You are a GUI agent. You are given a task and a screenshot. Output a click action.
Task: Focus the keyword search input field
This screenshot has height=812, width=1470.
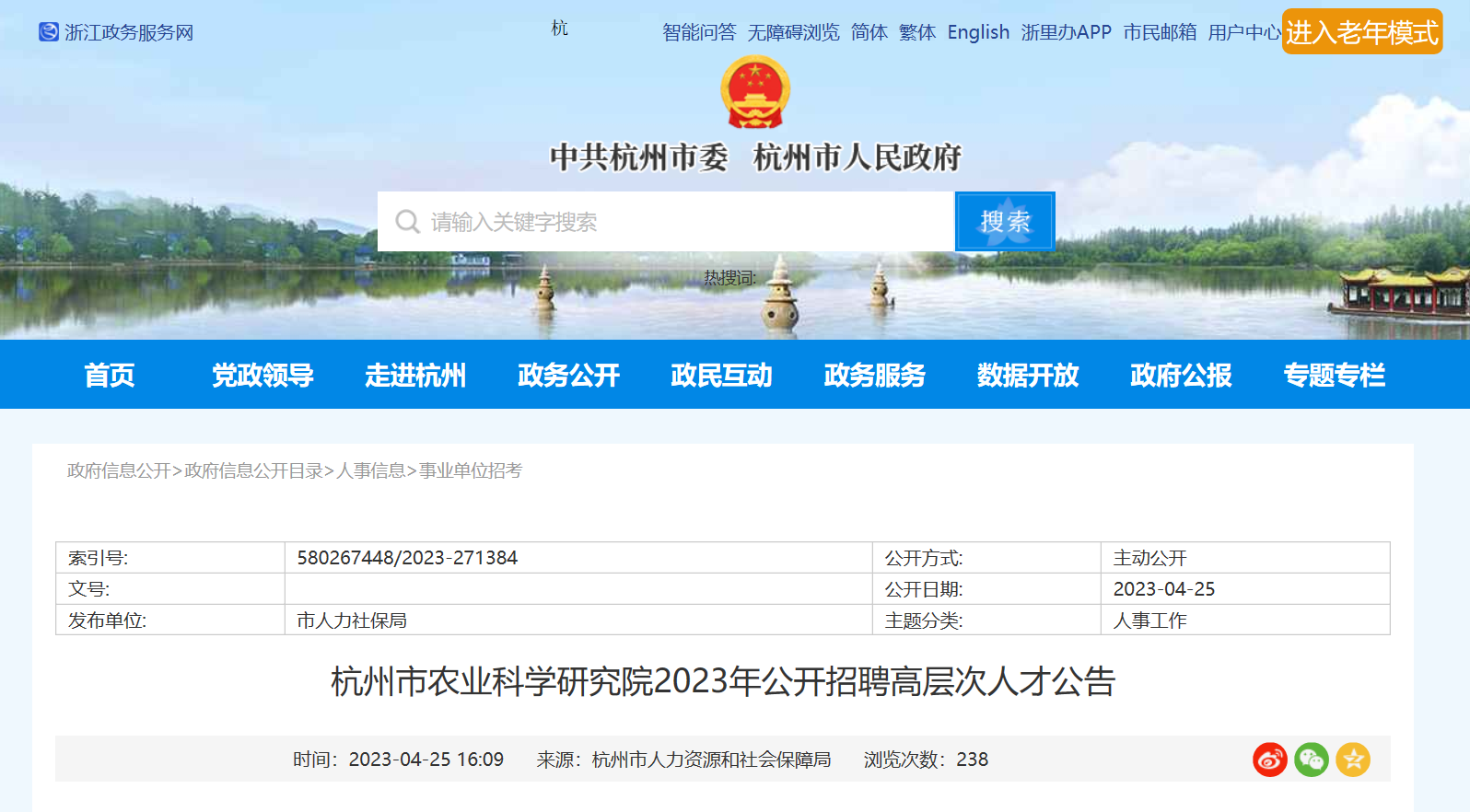pos(666,222)
